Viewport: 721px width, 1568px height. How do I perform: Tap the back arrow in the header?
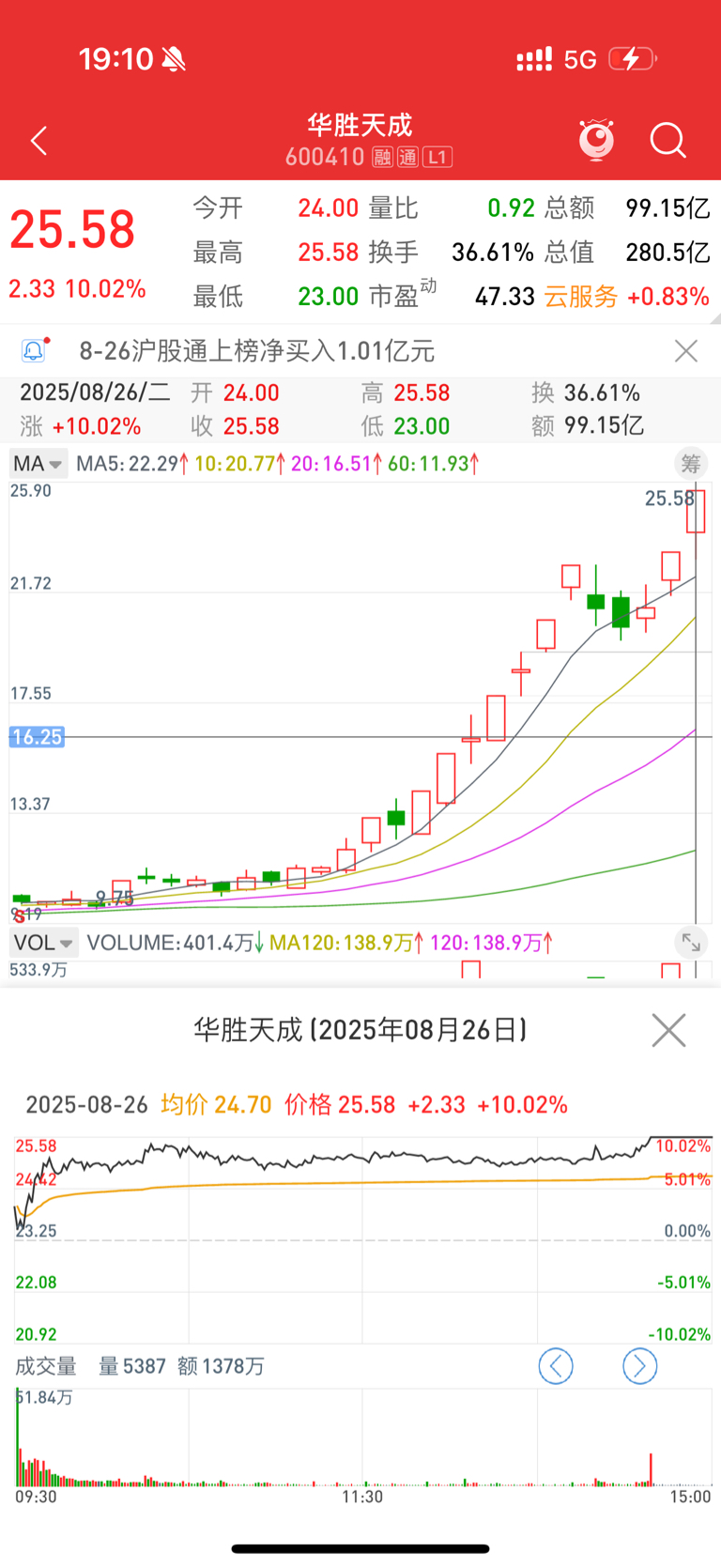(x=38, y=141)
